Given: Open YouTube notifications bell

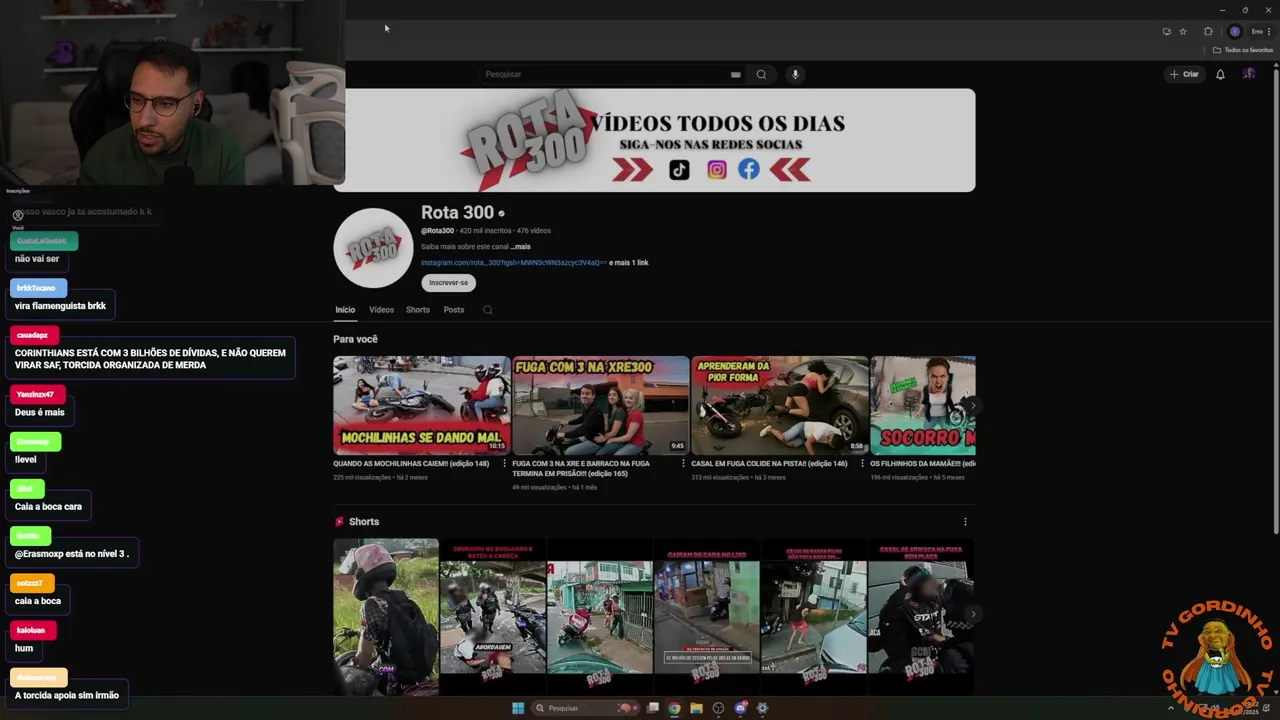Looking at the screenshot, I should (1220, 74).
